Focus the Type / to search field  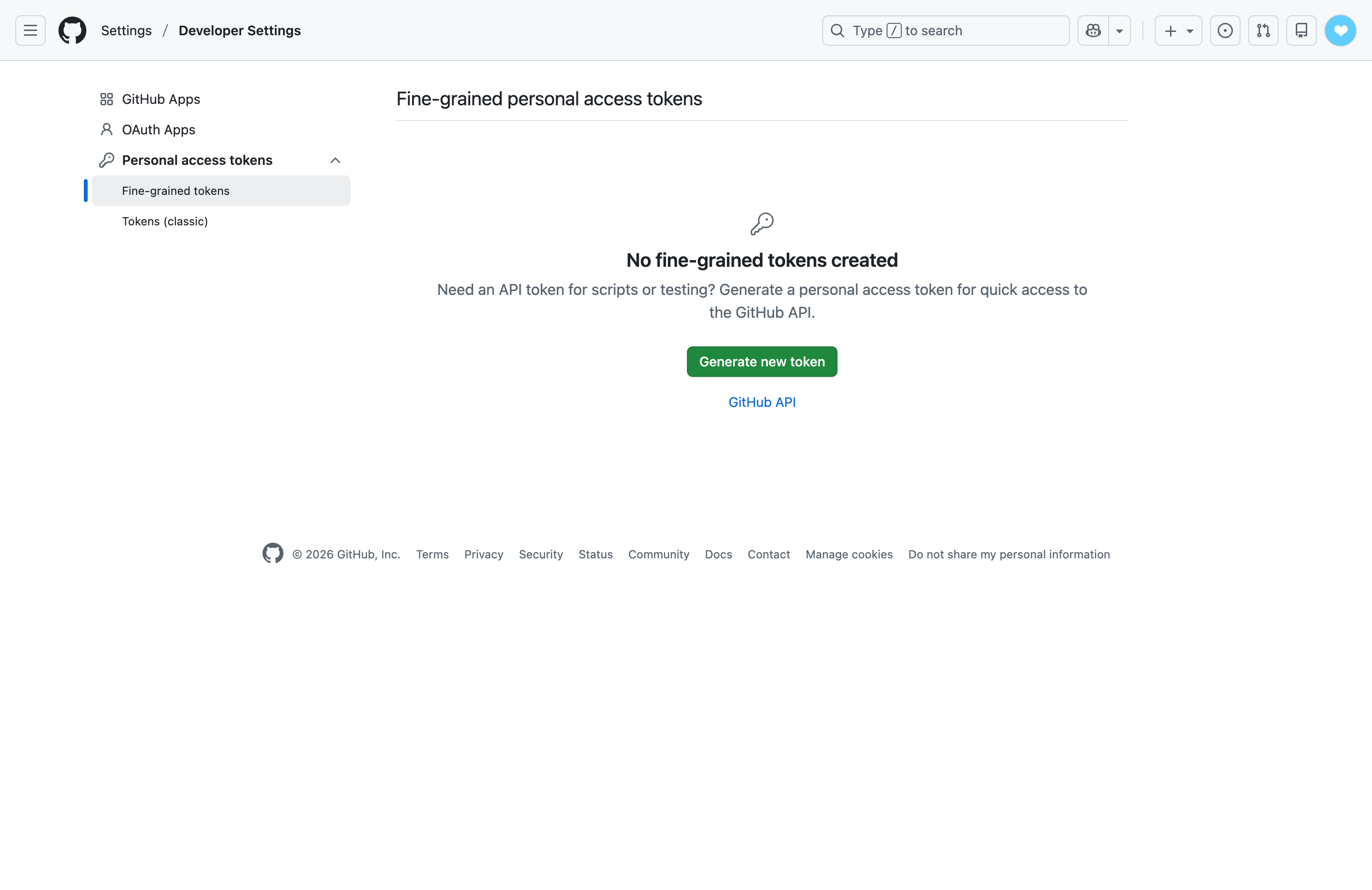point(946,30)
